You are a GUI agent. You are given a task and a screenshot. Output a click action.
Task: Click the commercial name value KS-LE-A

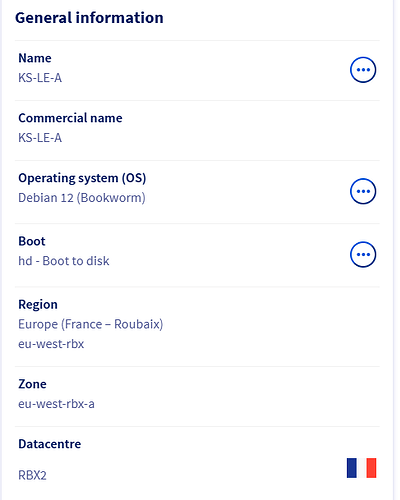click(40, 138)
